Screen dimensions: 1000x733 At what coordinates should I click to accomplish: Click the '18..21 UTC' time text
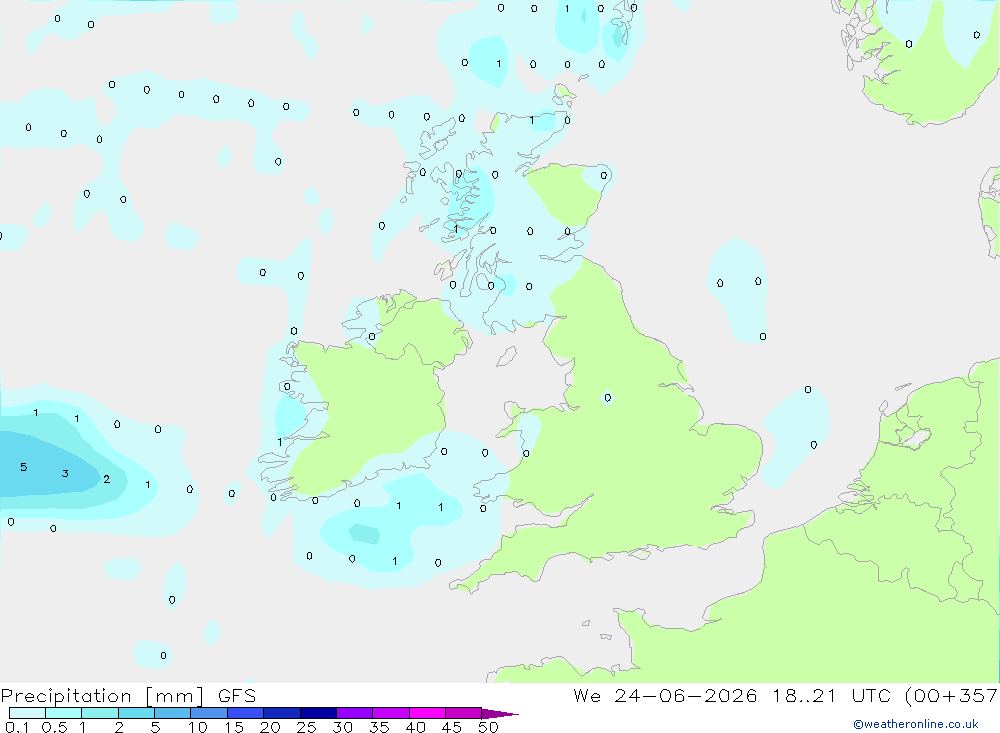click(831, 696)
